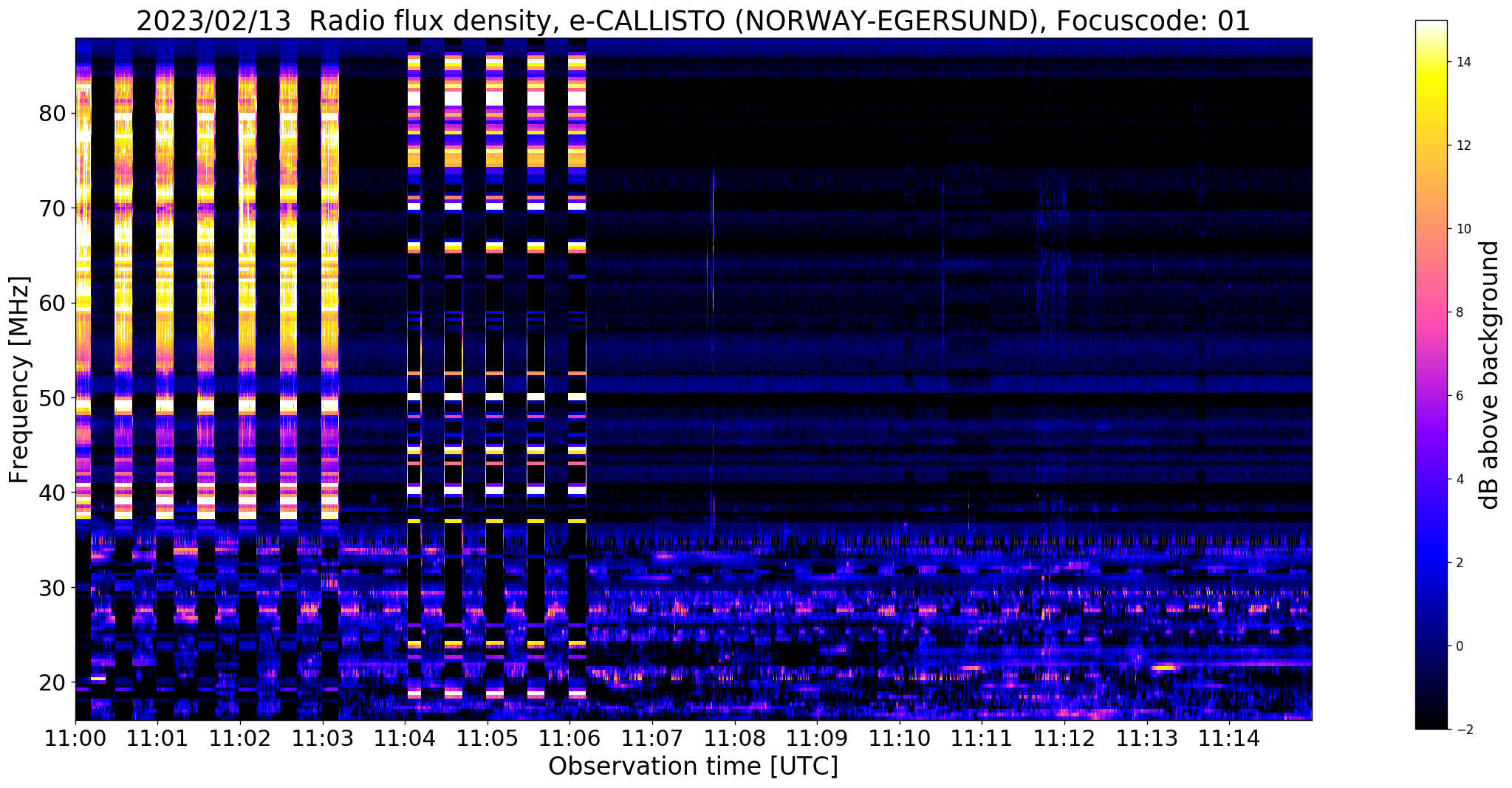Click the pink region of the colorbar
The width and height of the screenshot is (1512, 788).
pos(1431,318)
